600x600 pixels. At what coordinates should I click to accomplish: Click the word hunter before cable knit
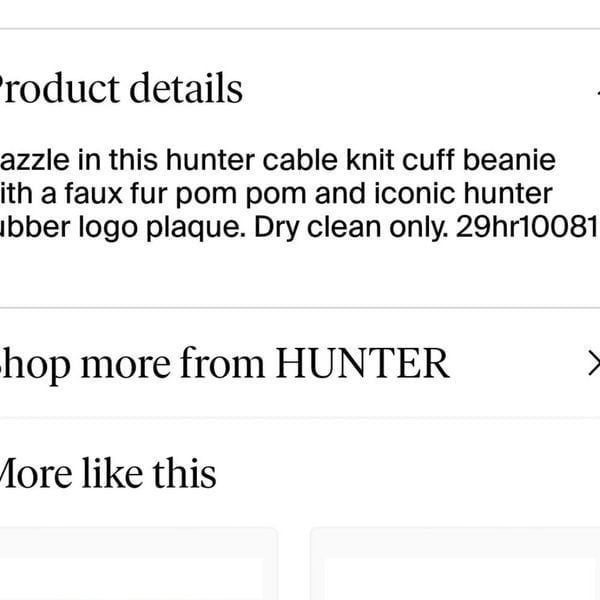point(210,160)
